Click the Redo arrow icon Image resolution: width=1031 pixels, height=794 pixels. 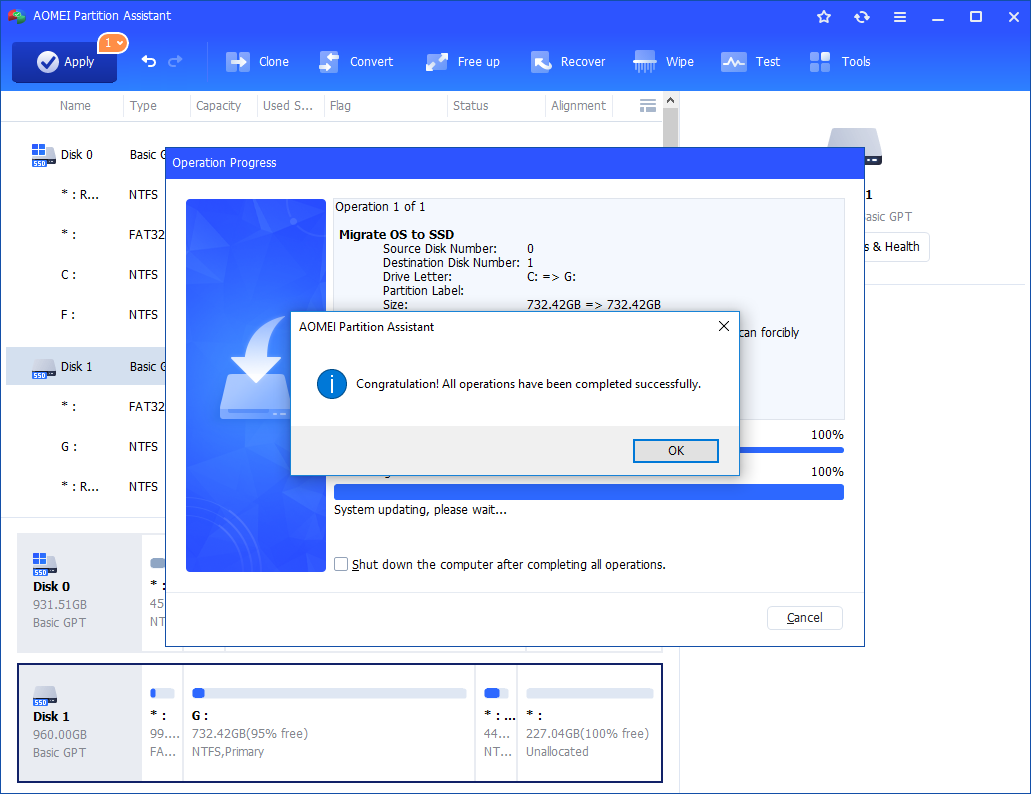175,61
